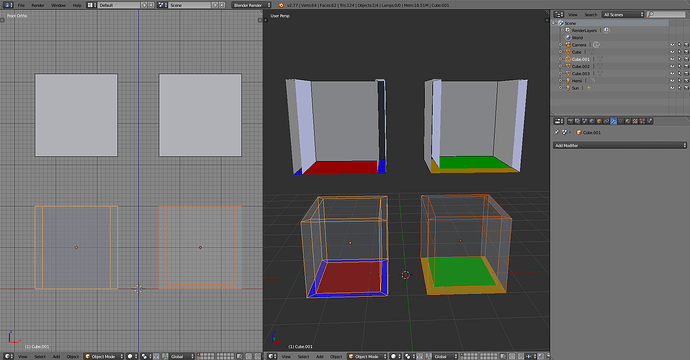Select the Hemi lamp in the outliner
This screenshot has height=360, width=690.
(576, 81)
